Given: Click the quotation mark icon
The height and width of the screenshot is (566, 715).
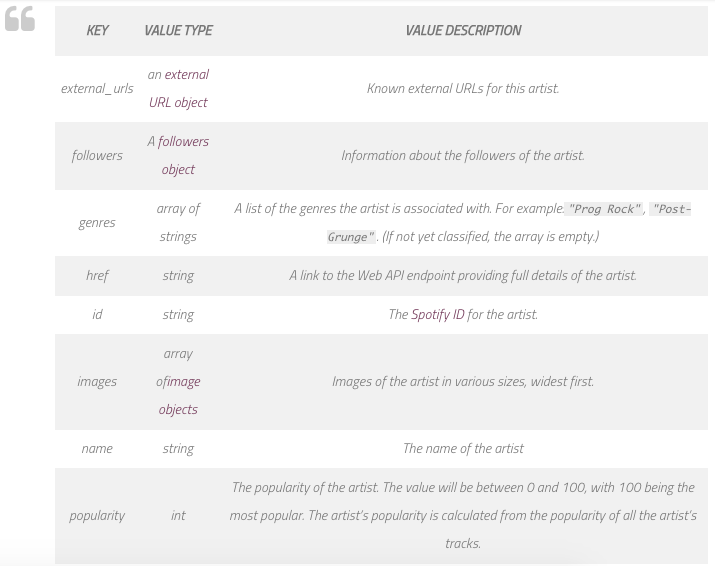Looking at the screenshot, I should tap(20, 19).
